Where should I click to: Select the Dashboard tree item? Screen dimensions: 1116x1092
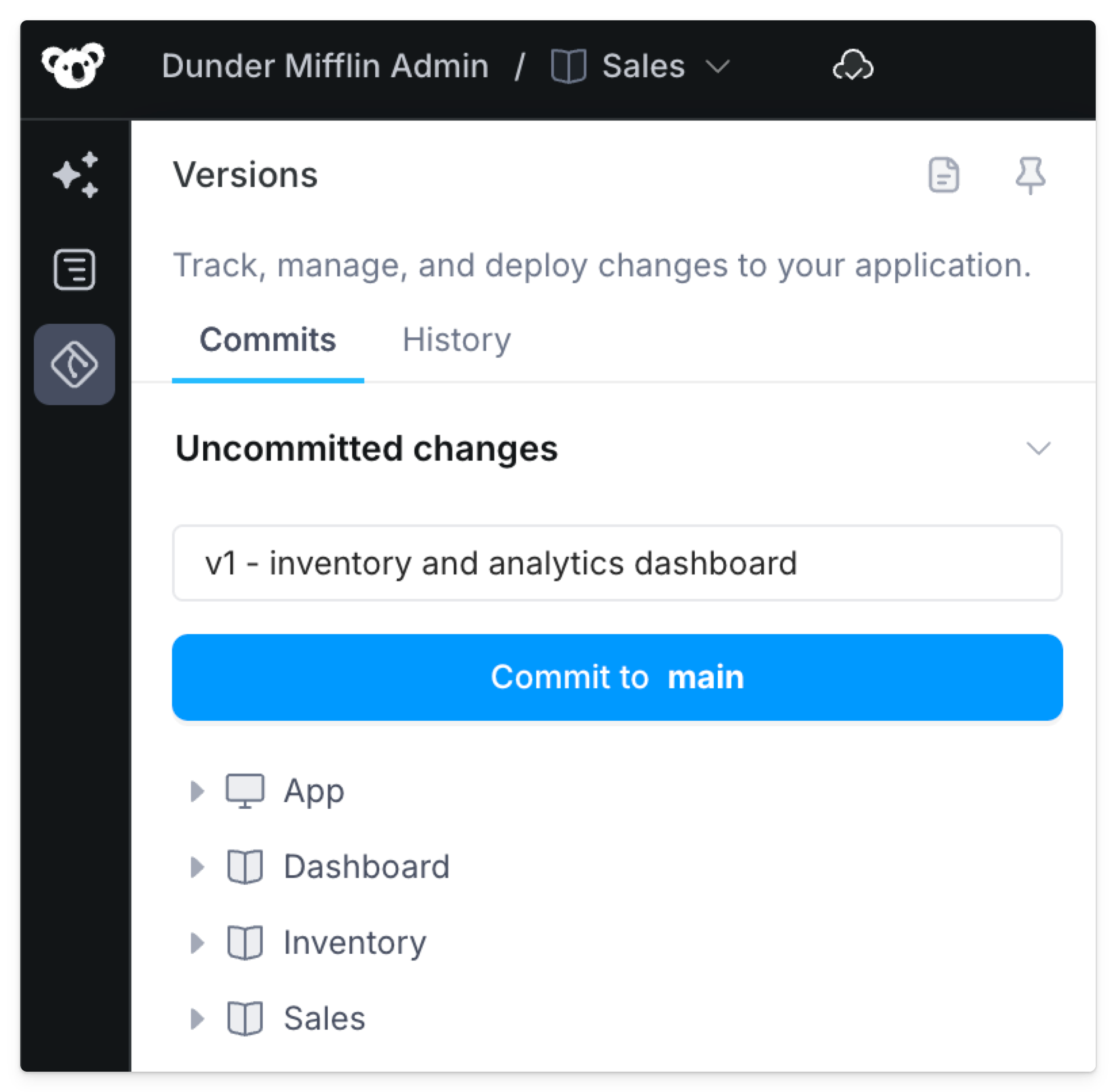tap(366, 866)
